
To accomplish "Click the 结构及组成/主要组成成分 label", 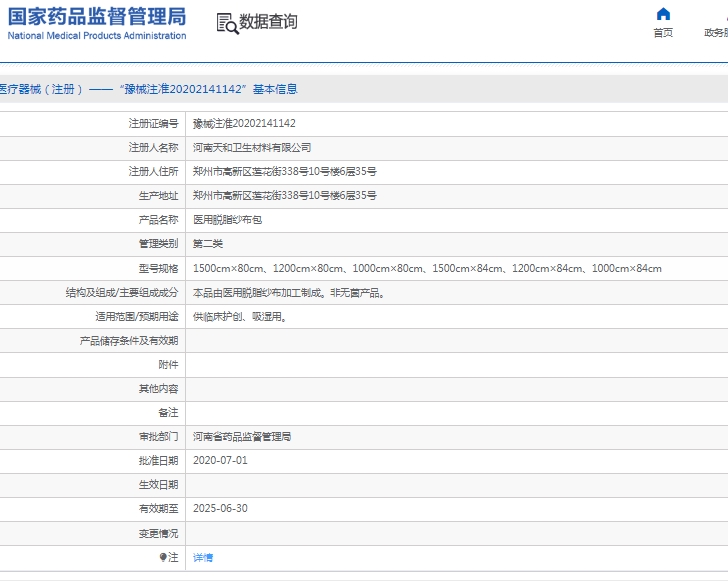I will tap(122, 293).
